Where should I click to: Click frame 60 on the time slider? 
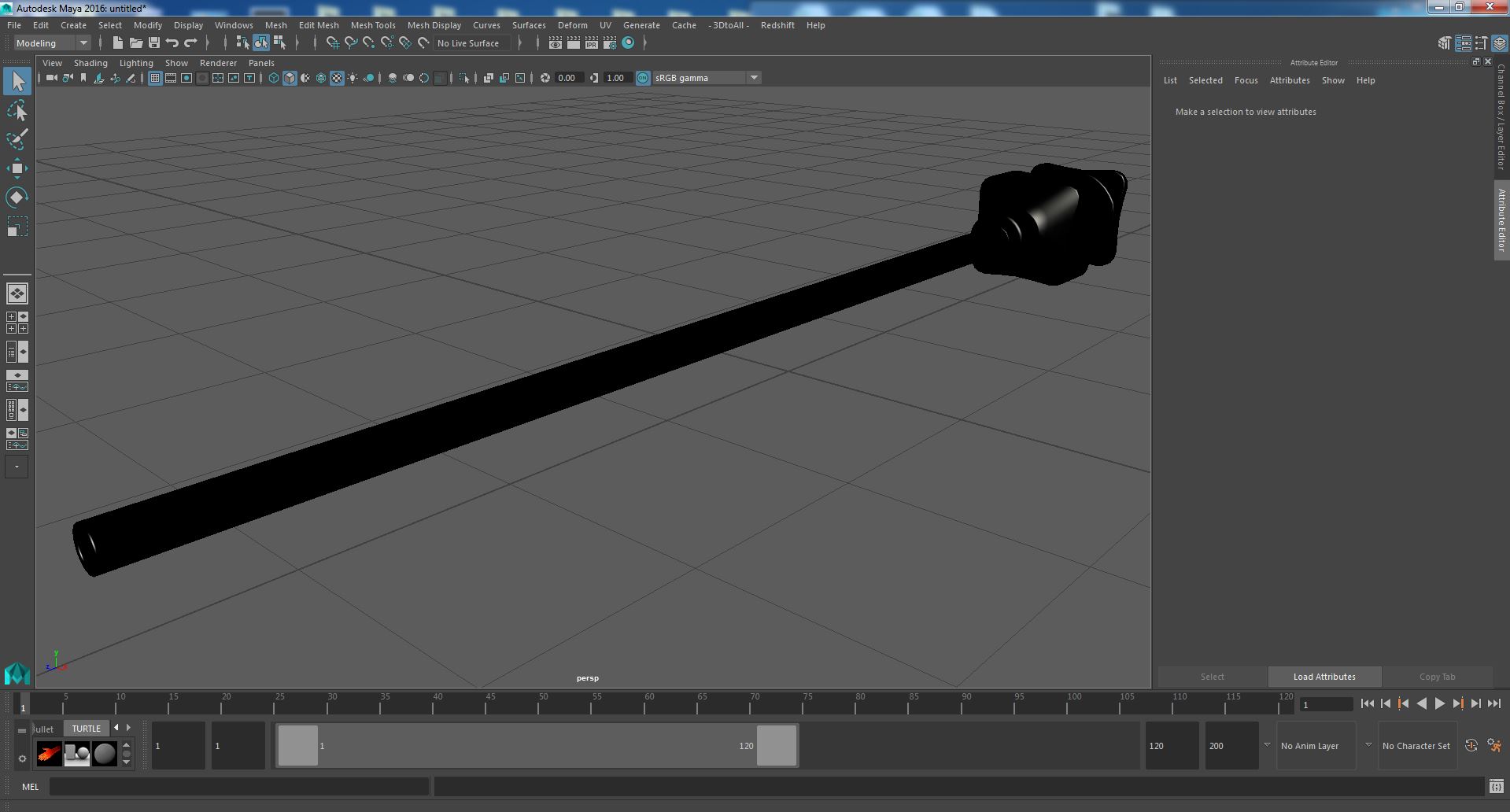coord(648,703)
